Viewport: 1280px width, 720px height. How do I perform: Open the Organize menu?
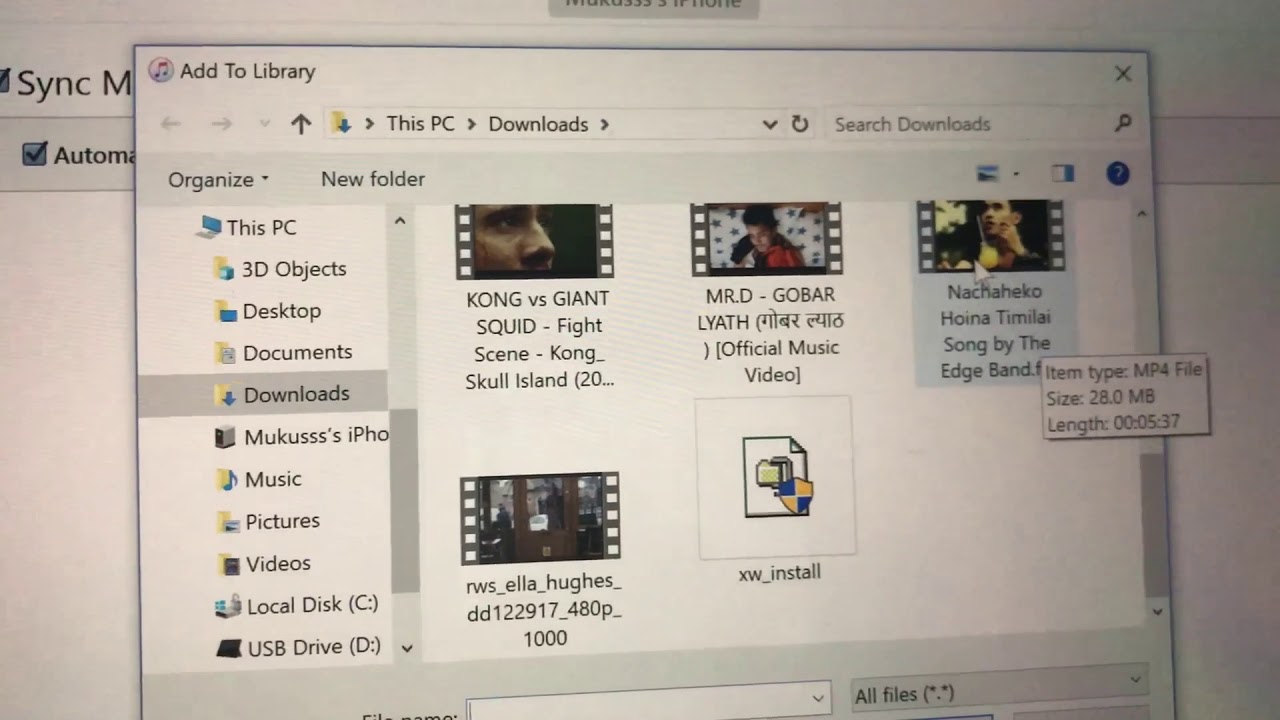218,179
